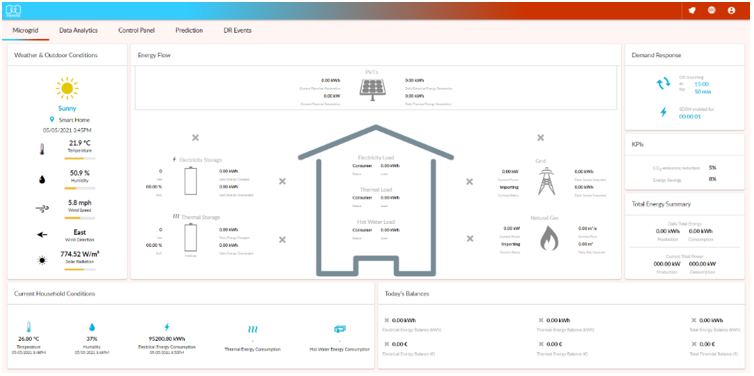This screenshot has width=754, height=376.
Task: Click the sunny weather sun icon
Action: pos(67,88)
